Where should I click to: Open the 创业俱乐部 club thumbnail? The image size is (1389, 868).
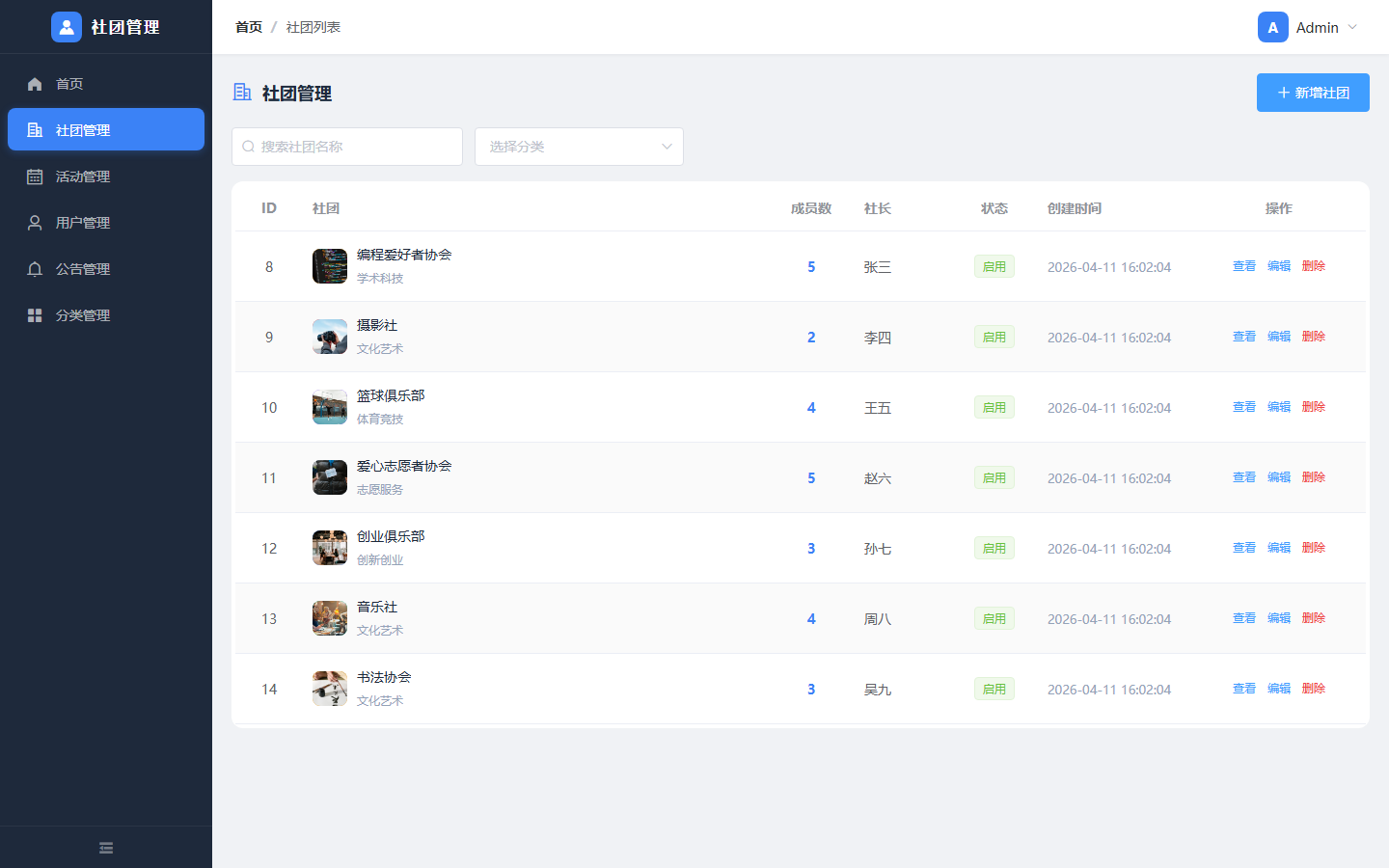tap(330, 548)
